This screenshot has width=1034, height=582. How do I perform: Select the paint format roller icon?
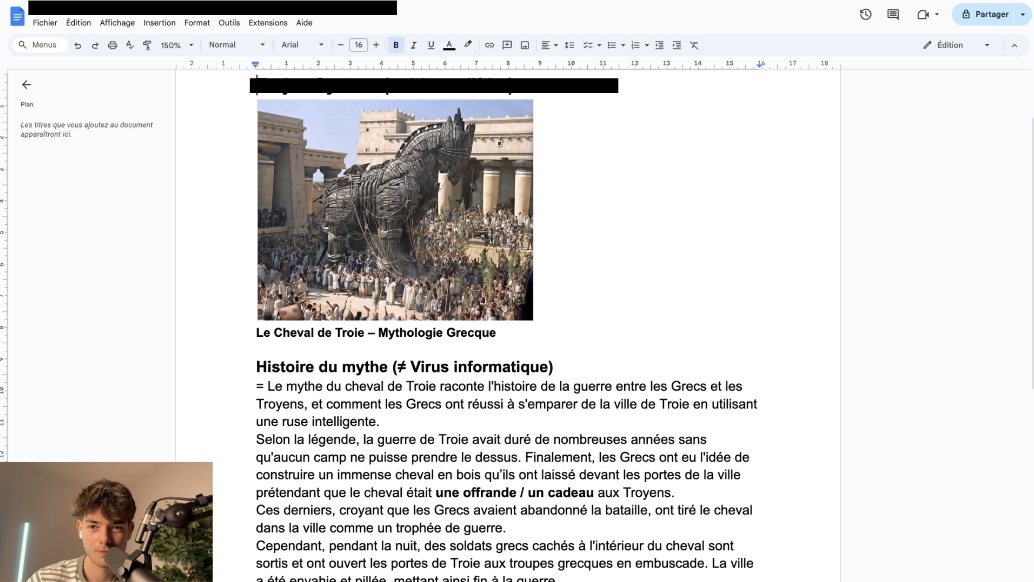(147, 45)
